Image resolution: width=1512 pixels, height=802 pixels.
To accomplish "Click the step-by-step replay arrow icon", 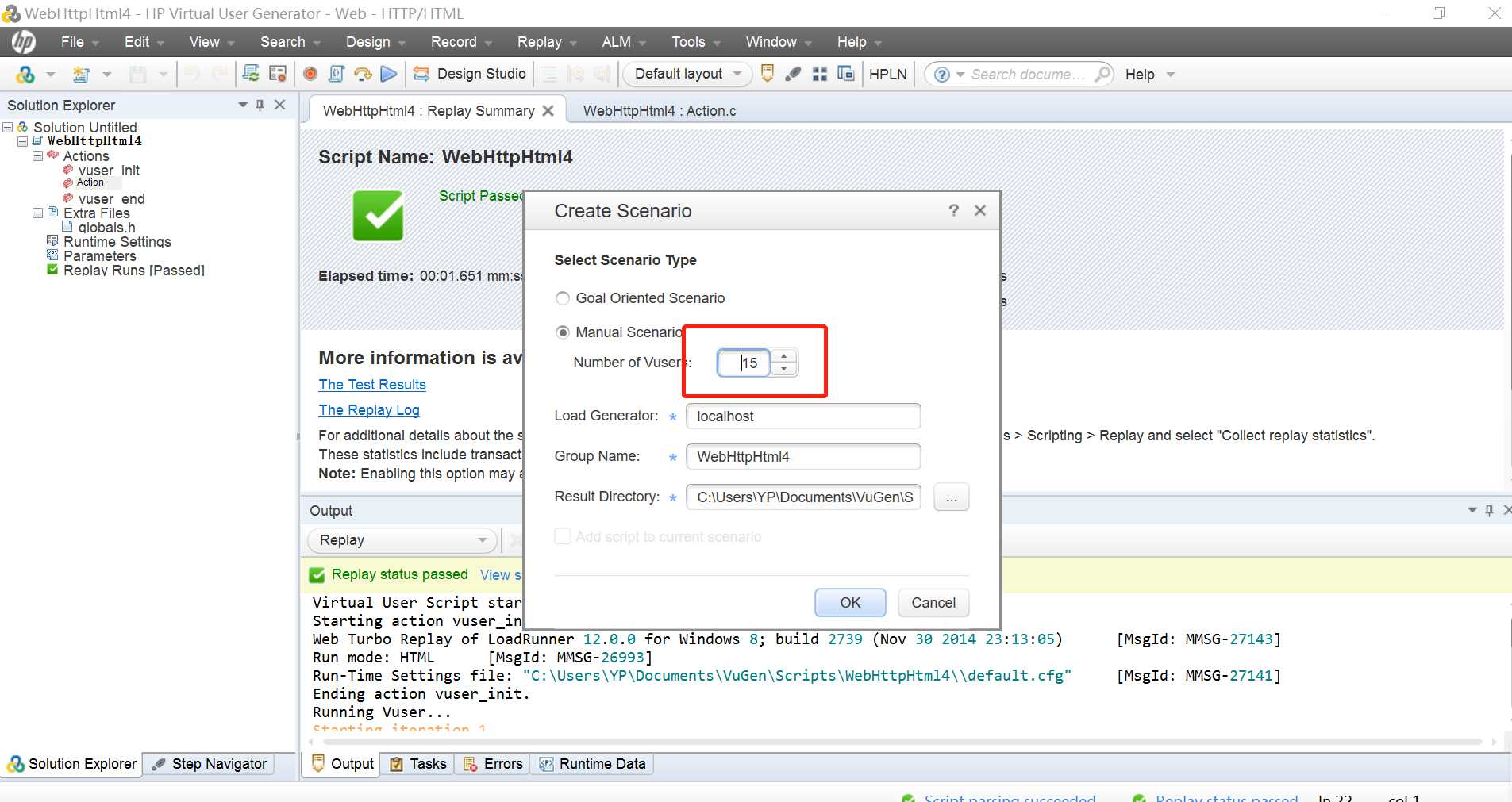I will tap(363, 74).
